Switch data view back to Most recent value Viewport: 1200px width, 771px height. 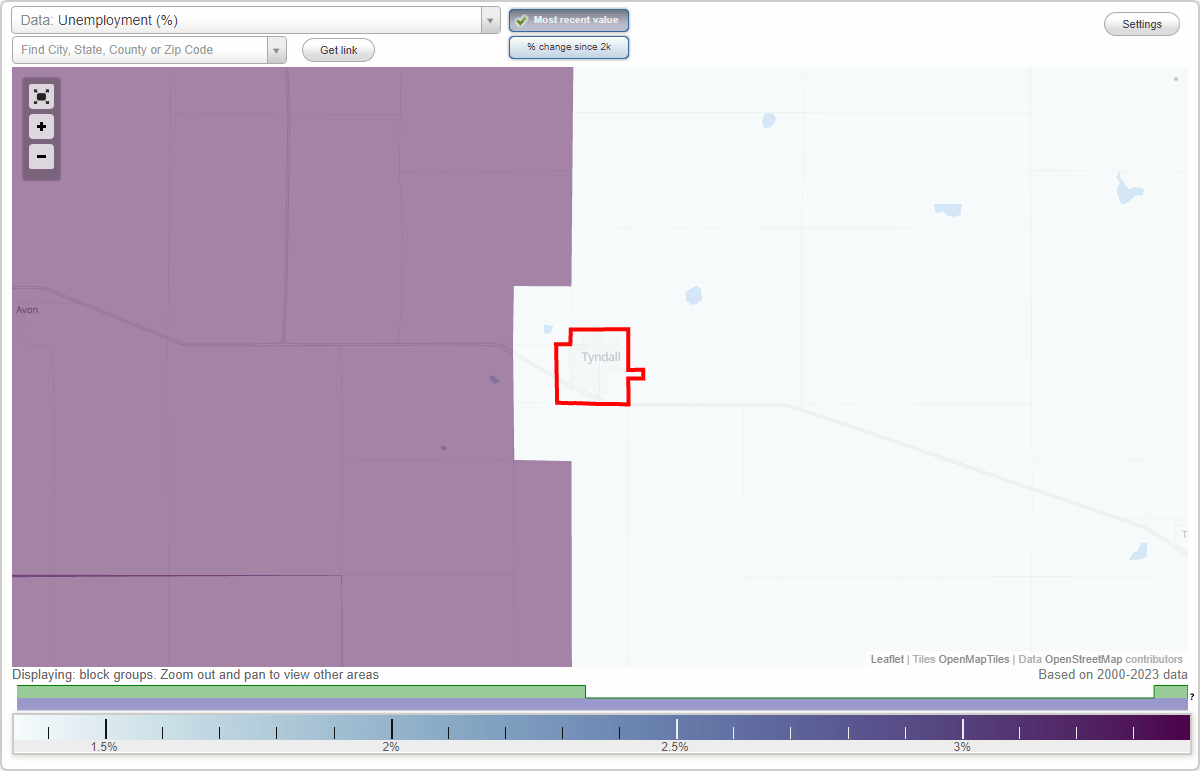point(568,19)
